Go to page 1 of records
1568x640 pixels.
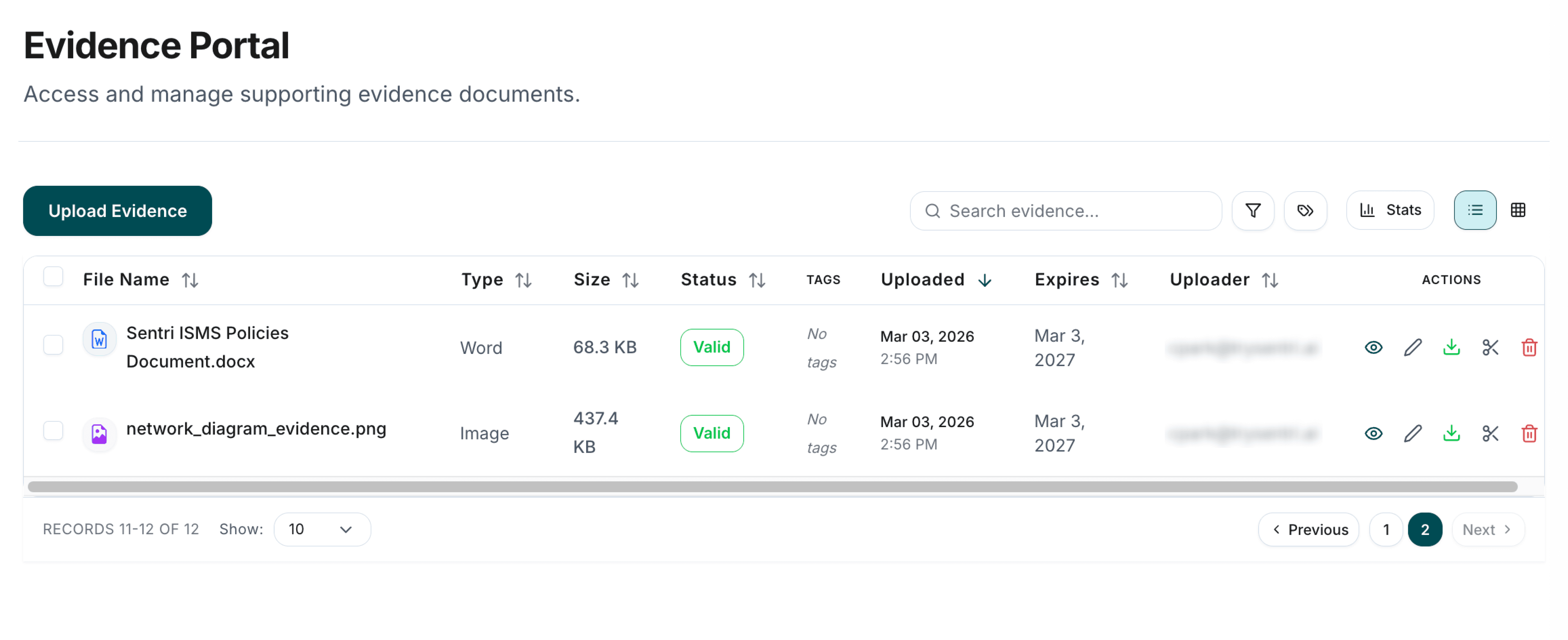(x=1385, y=529)
